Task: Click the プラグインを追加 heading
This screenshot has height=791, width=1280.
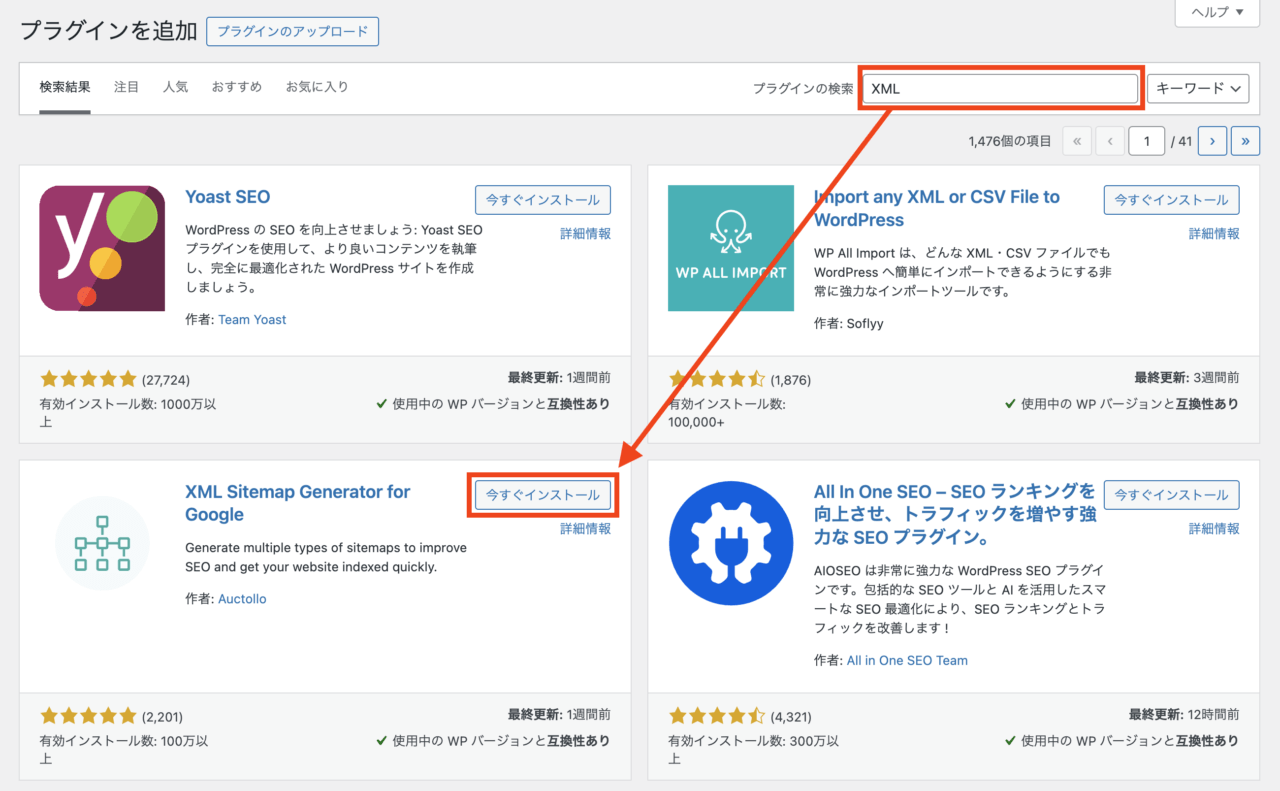Action: (x=109, y=31)
